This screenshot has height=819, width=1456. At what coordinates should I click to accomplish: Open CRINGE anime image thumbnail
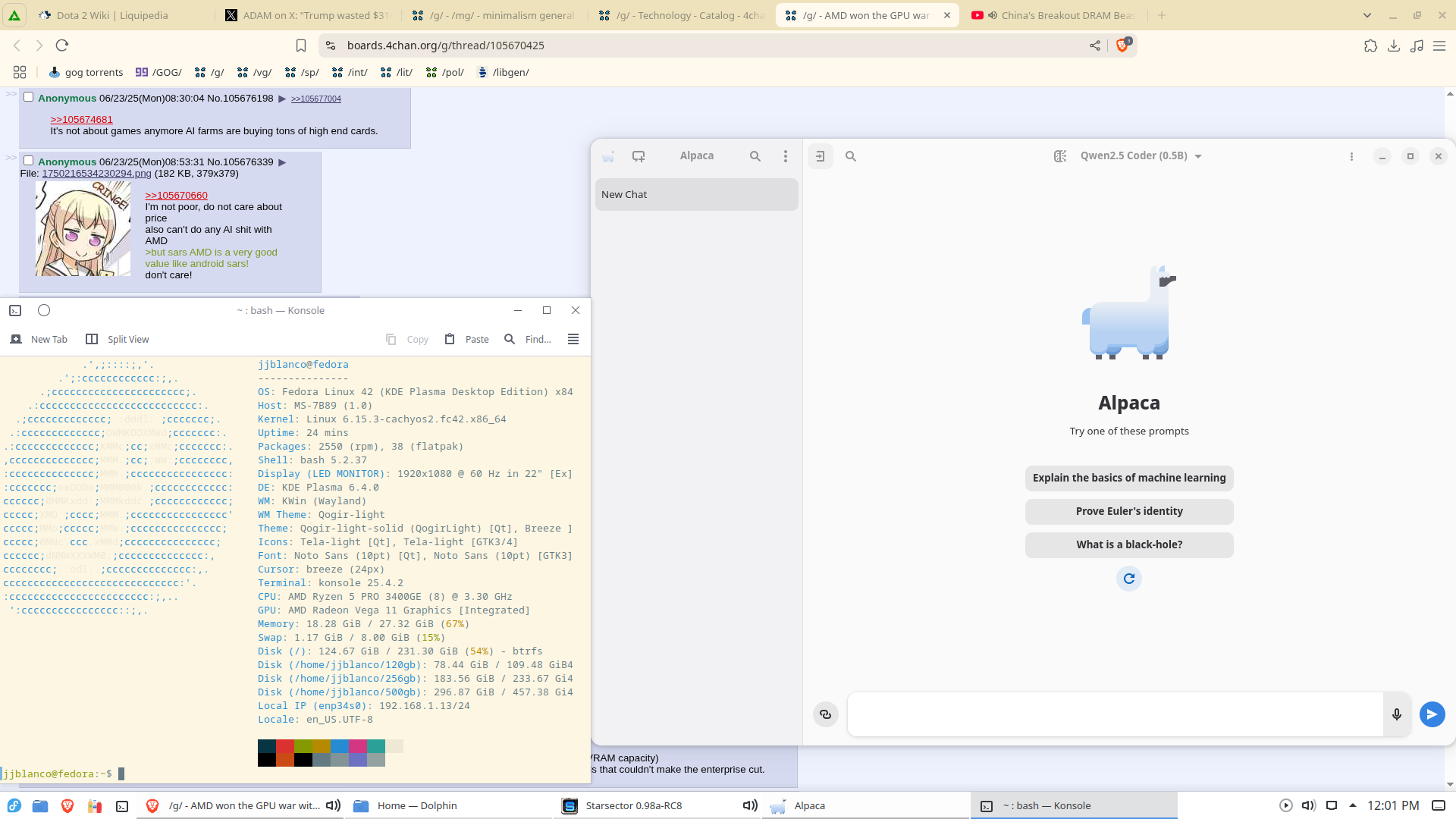pyautogui.click(x=83, y=228)
